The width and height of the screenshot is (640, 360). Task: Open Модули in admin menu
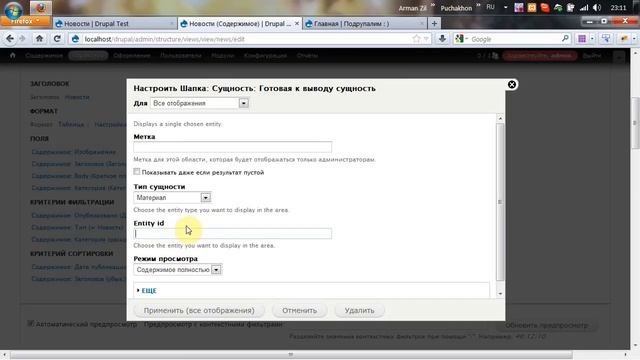[222, 56]
